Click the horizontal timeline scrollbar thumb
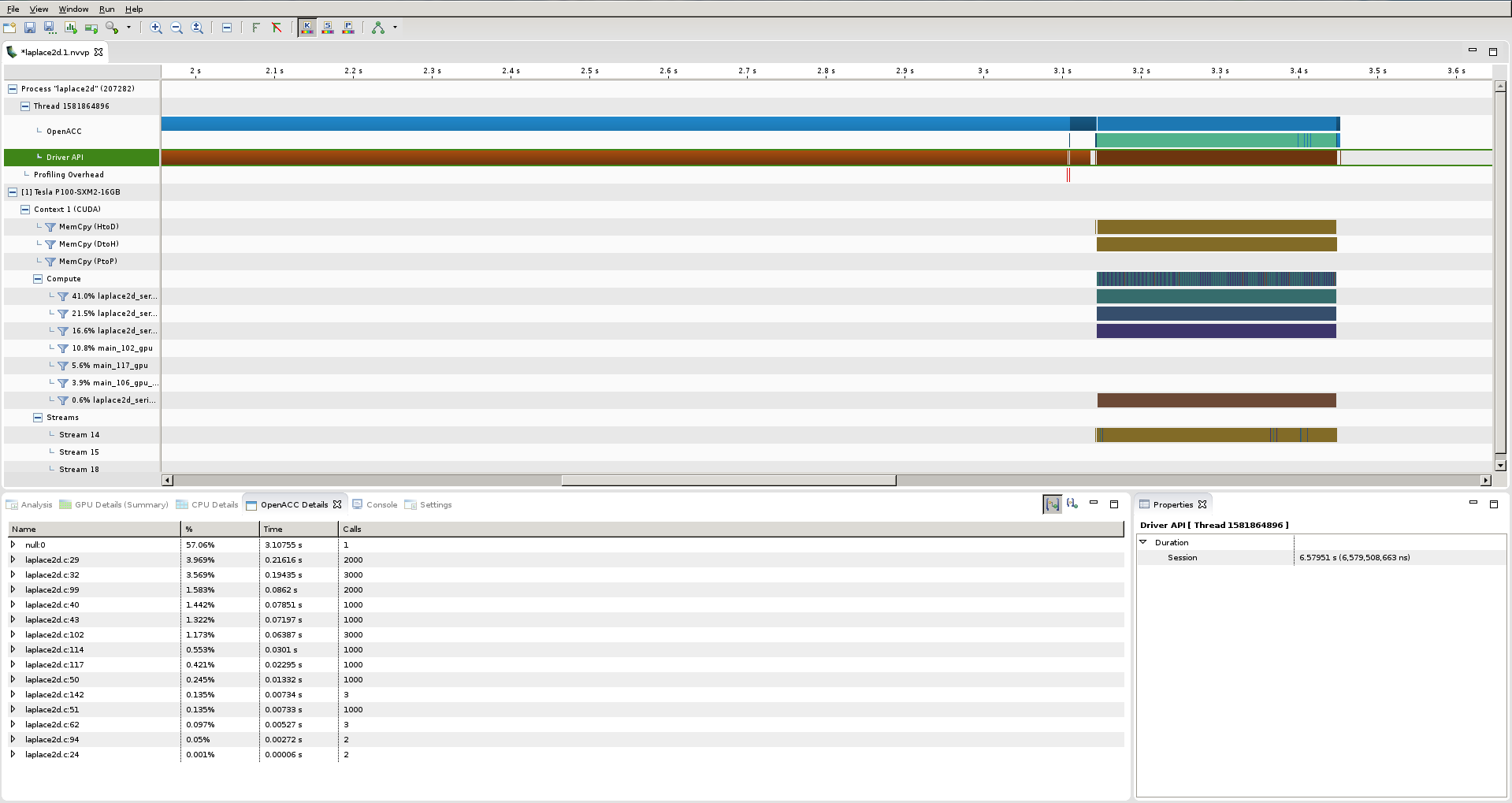 click(x=728, y=481)
